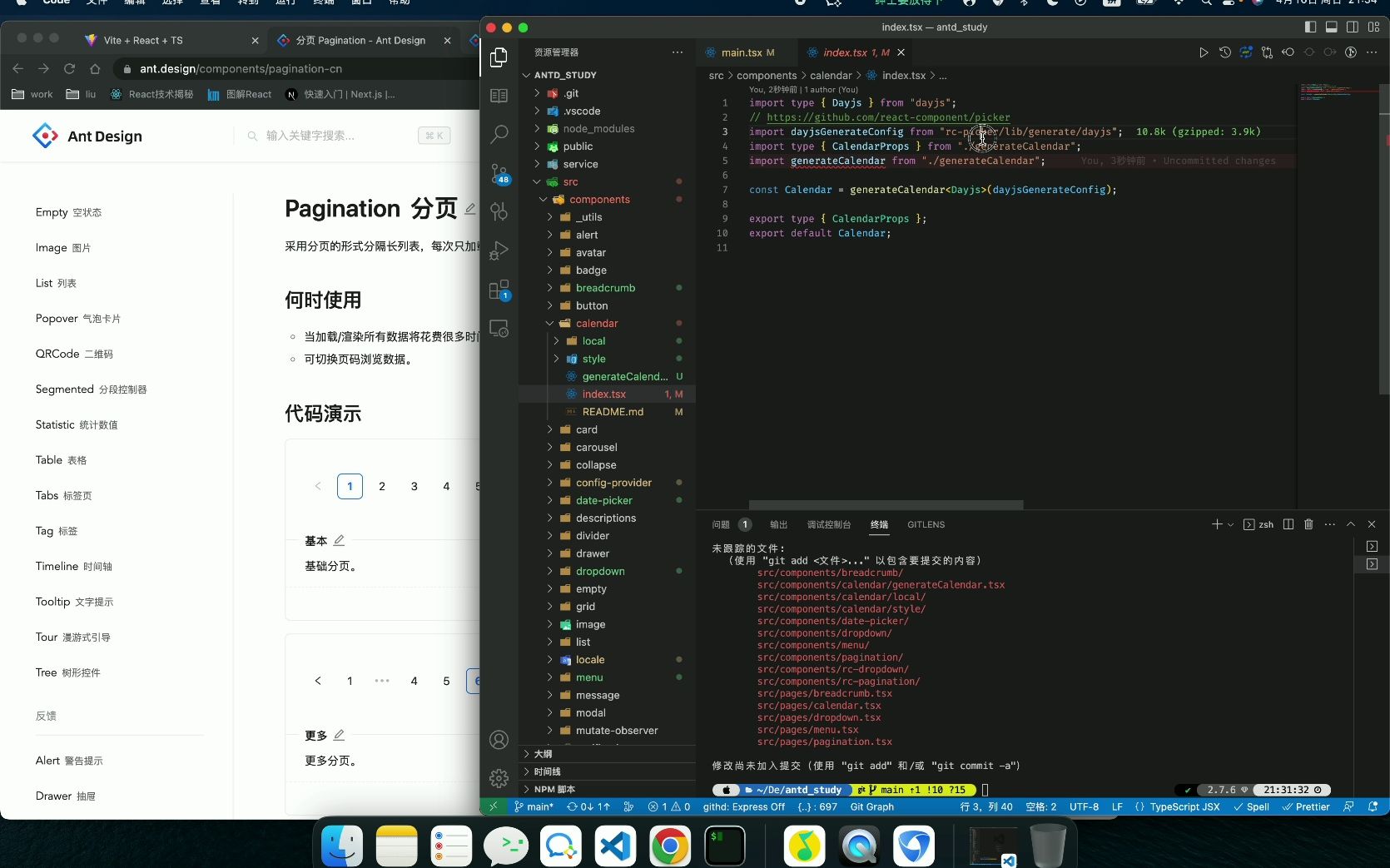Open the Explorer view in the activity bar

click(499, 57)
